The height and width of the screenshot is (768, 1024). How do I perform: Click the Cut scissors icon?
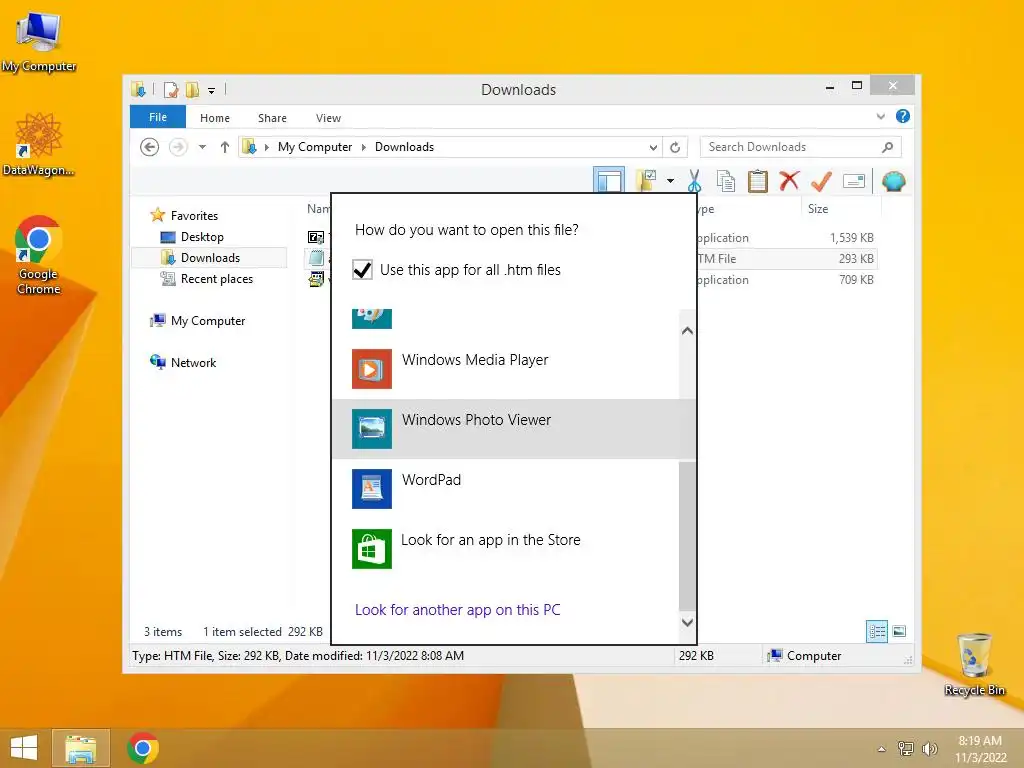point(694,181)
